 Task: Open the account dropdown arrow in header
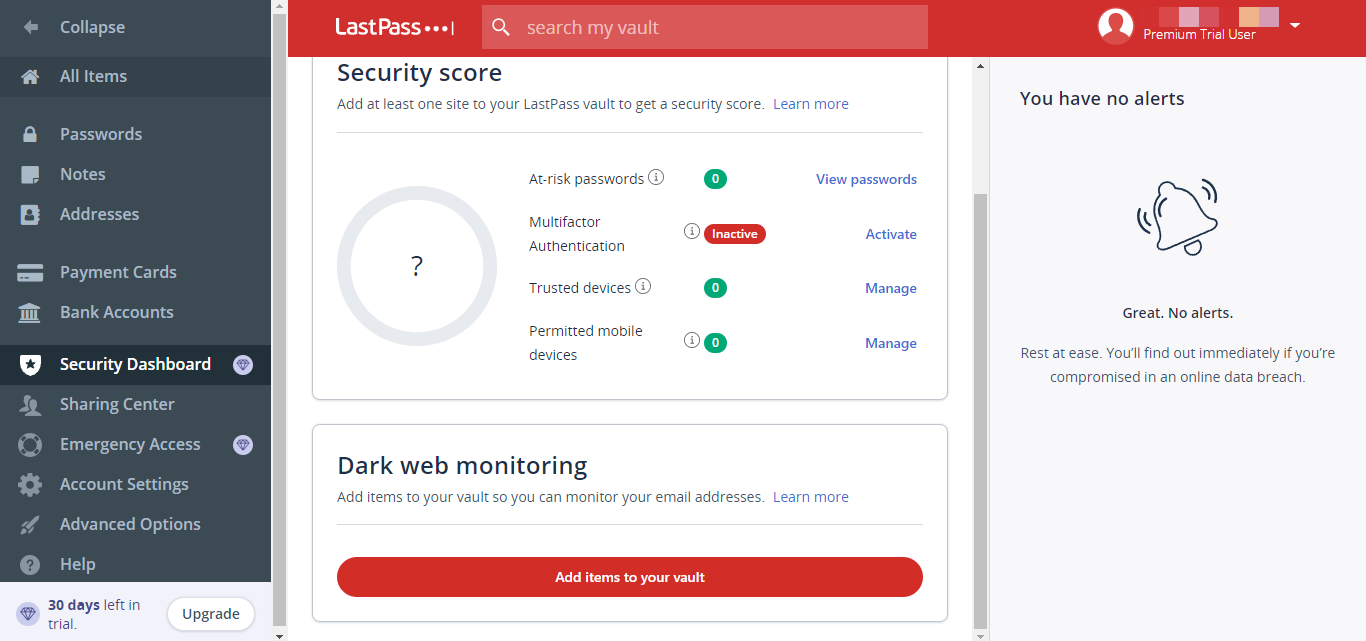[1295, 25]
